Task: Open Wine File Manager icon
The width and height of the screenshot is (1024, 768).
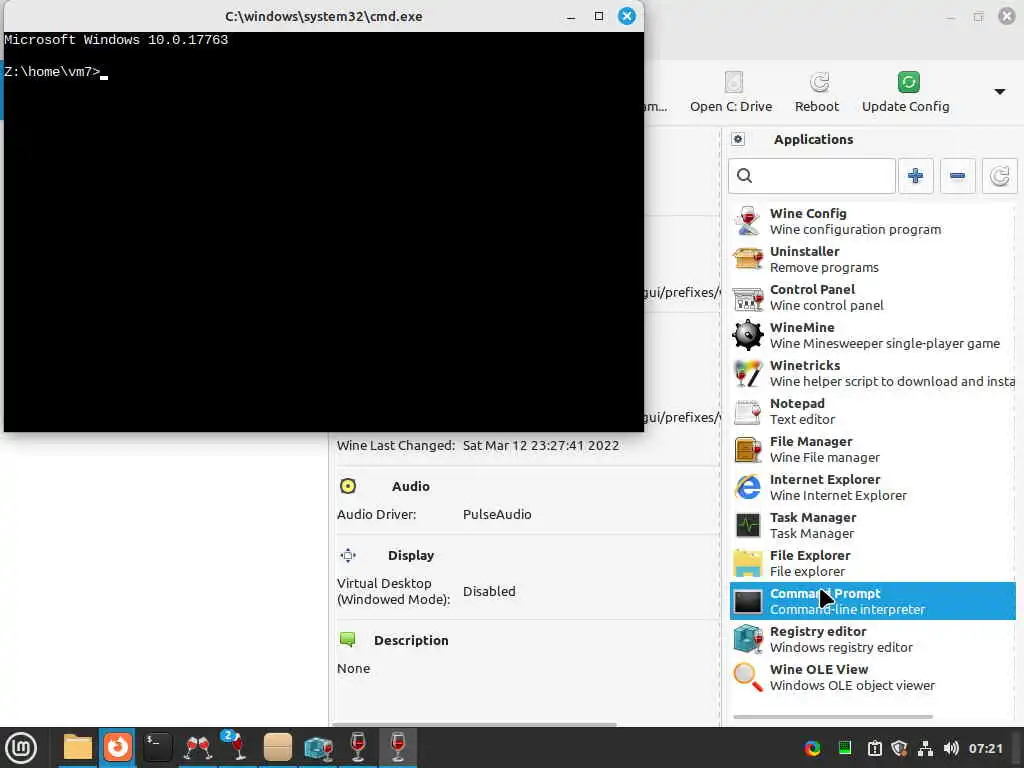Action: click(748, 449)
